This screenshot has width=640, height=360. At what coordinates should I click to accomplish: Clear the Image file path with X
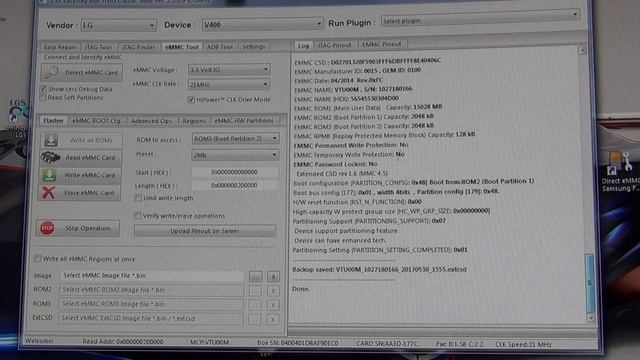tap(273, 277)
